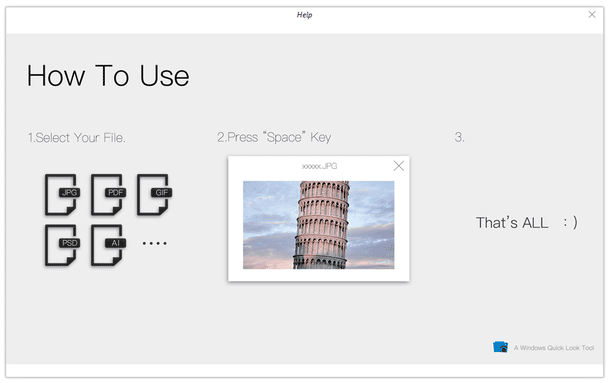Click the Leaning Tower preview image
610x383 pixels.
pos(319,225)
